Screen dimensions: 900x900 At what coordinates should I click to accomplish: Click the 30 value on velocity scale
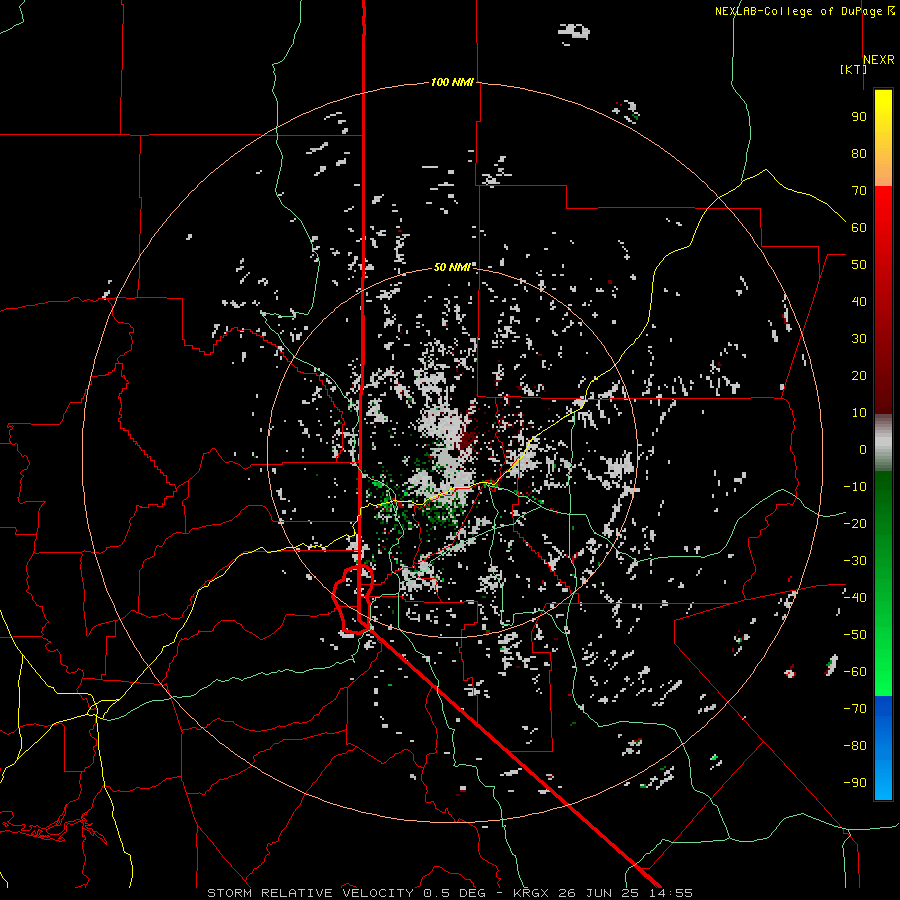point(859,338)
